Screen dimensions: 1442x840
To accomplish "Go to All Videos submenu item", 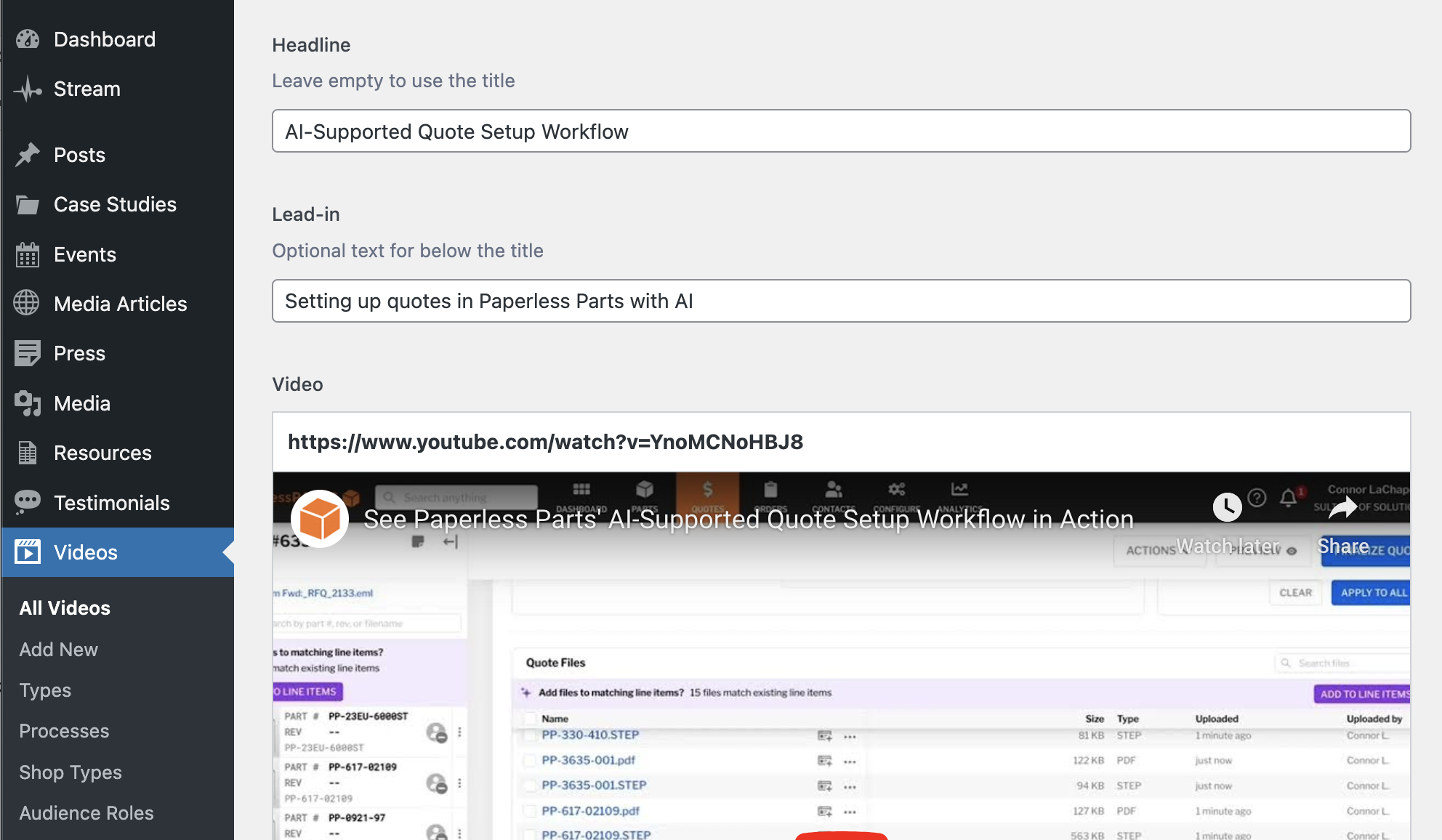I will click(x=64, y=608).
